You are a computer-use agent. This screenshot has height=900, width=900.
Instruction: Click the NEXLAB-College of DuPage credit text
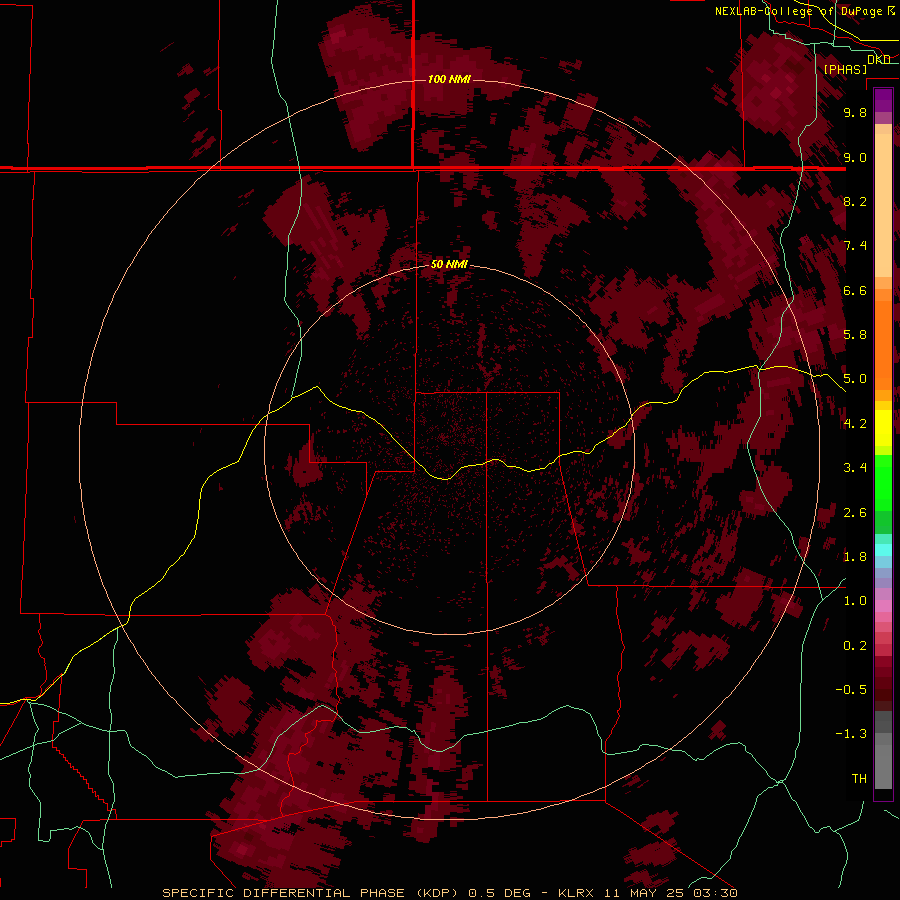[x=801, y=11]
